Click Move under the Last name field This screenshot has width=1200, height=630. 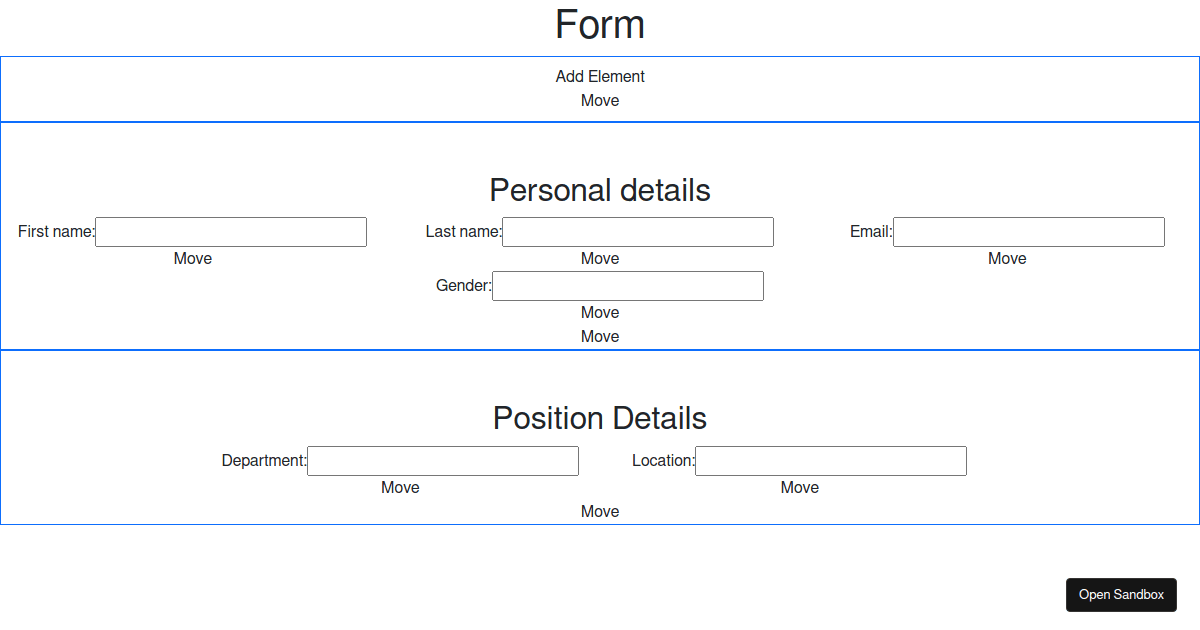click(600, 258)
